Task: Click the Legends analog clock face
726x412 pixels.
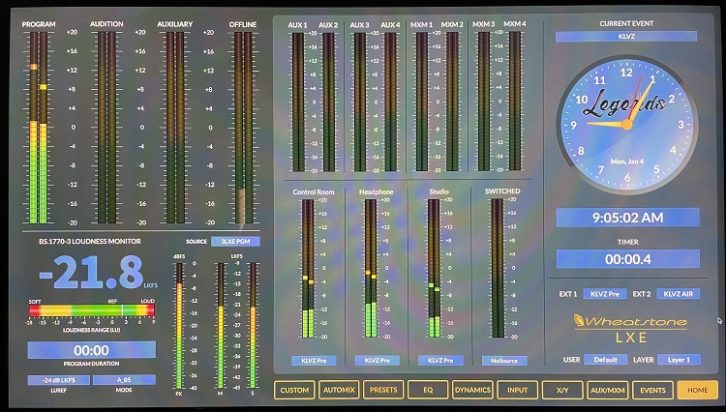Action: point(627,125)
